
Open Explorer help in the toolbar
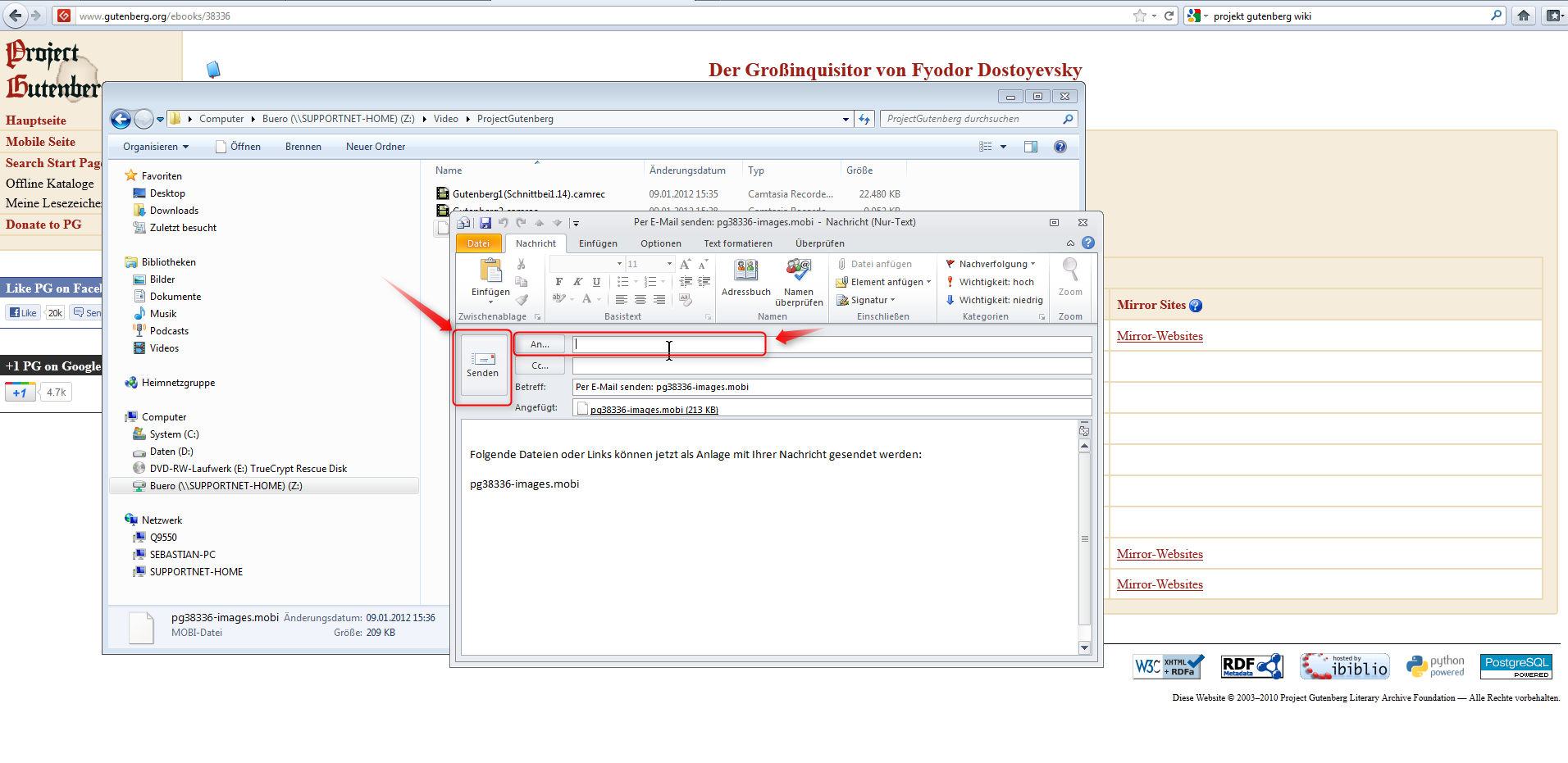point(1060,147)
